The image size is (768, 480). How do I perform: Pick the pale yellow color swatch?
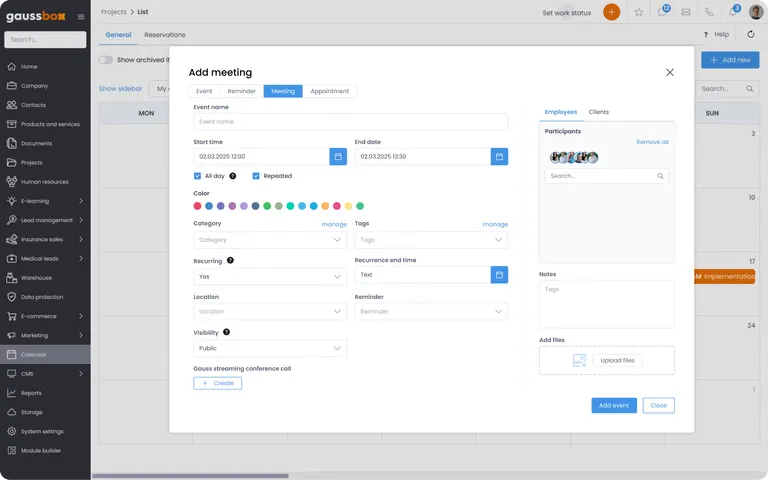348,206
